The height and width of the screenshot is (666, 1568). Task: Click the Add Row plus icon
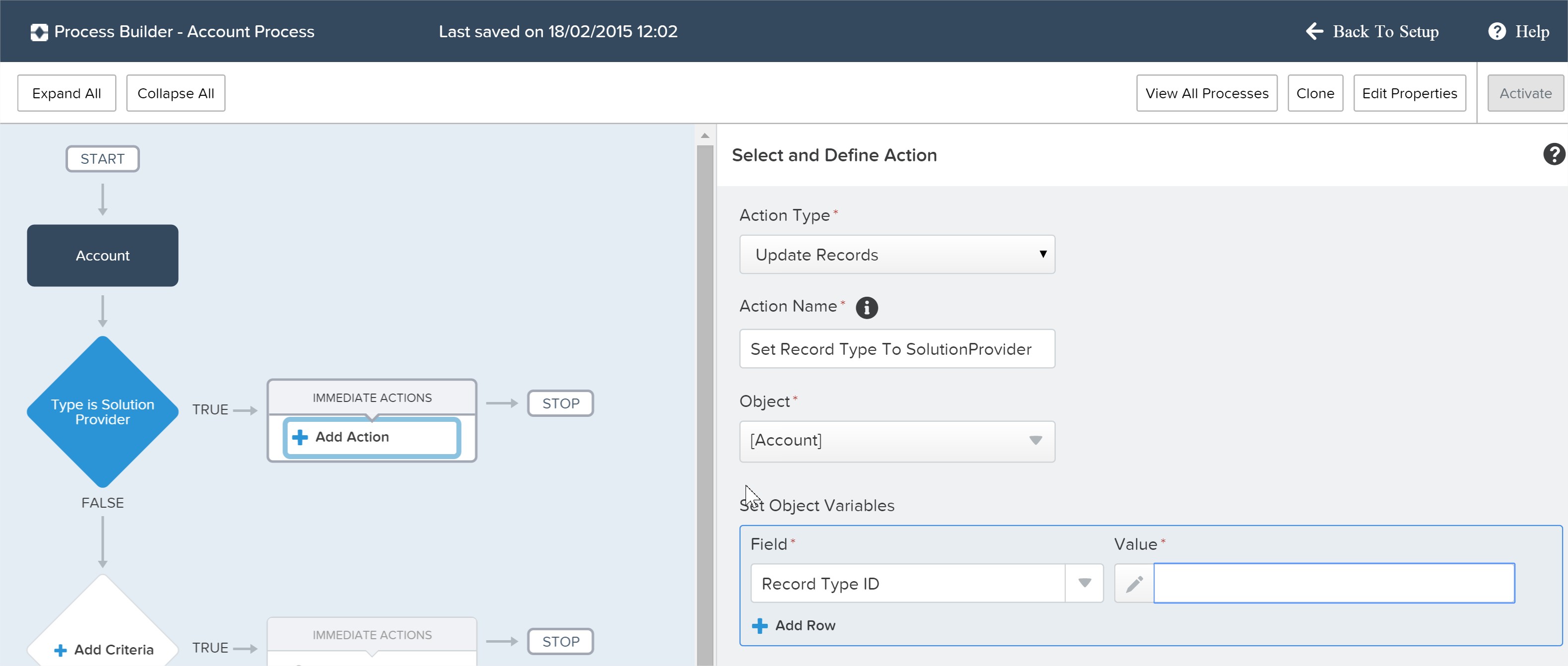pos(759,626)
